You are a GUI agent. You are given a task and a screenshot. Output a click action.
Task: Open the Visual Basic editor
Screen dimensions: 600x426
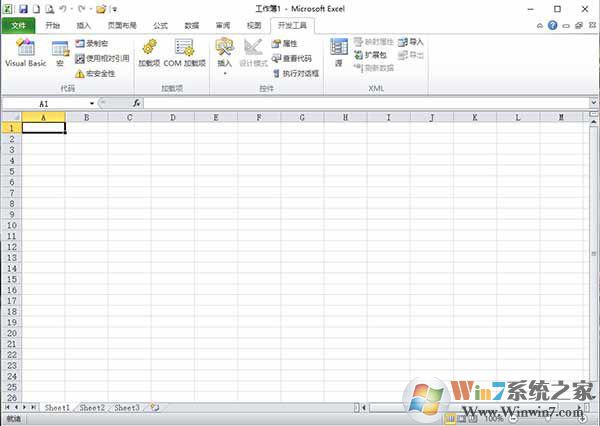pos(26,53)
